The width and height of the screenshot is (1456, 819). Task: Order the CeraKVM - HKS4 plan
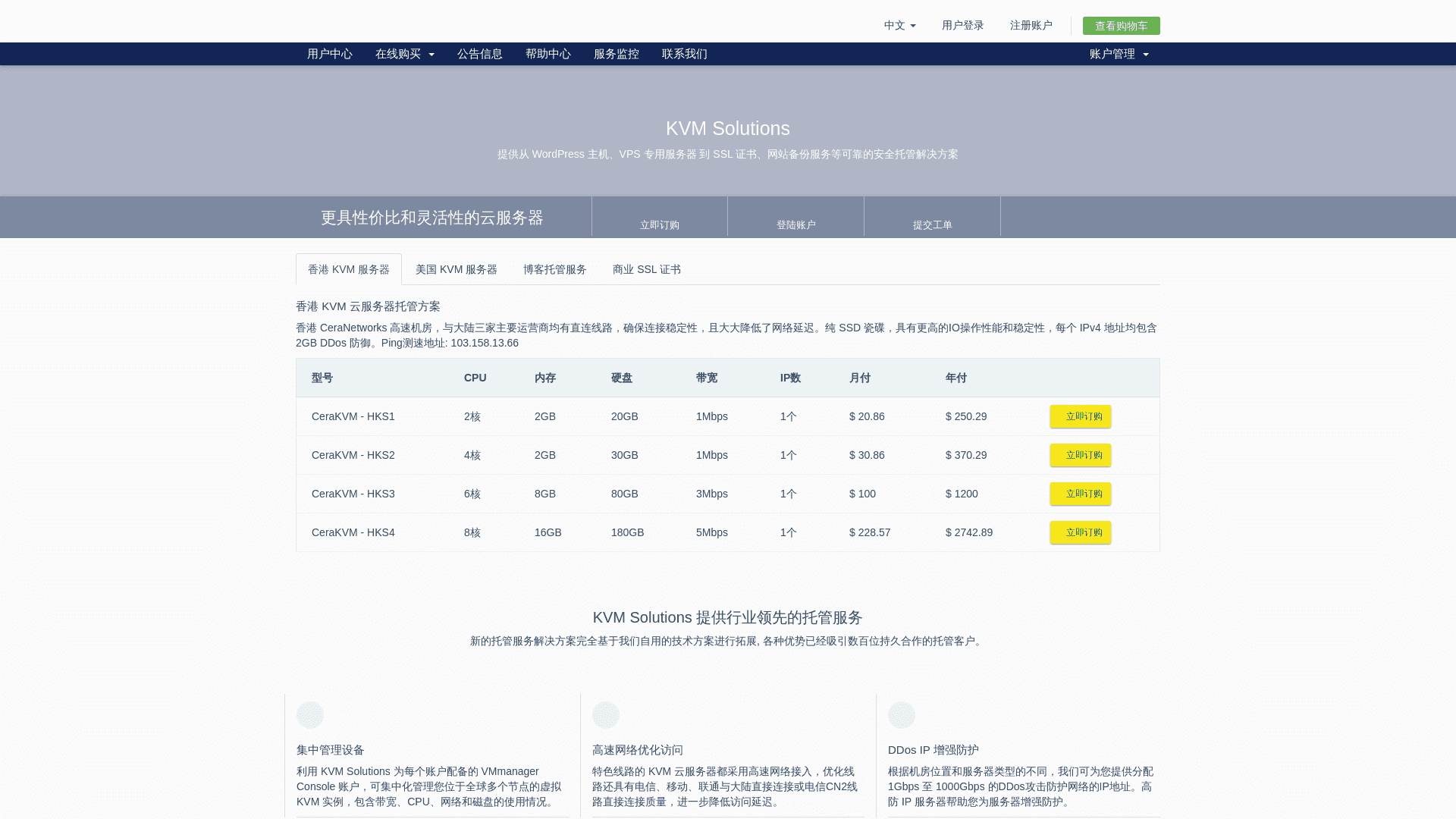1080,532
